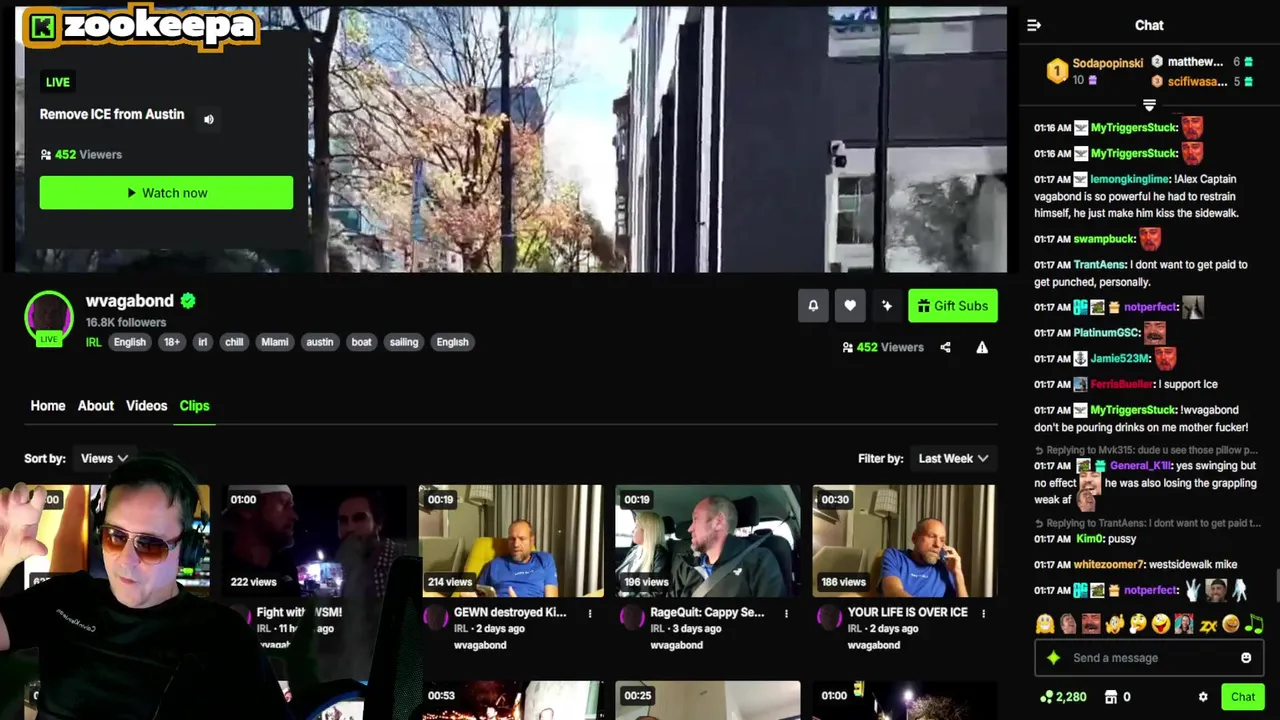Open the chat shop store icon

[x=1110, y=697]
